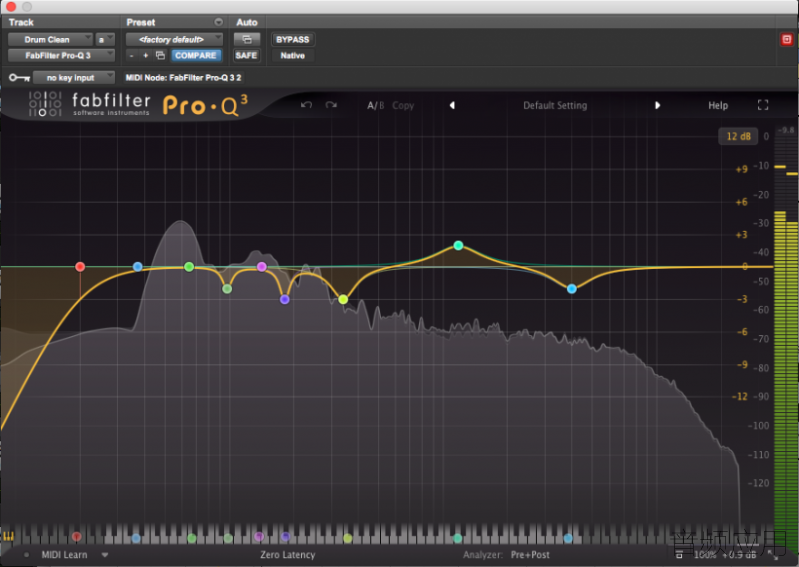Screen dimensions: 799x567
Task: Click the next preset plus button
Action: coord(146,55)
